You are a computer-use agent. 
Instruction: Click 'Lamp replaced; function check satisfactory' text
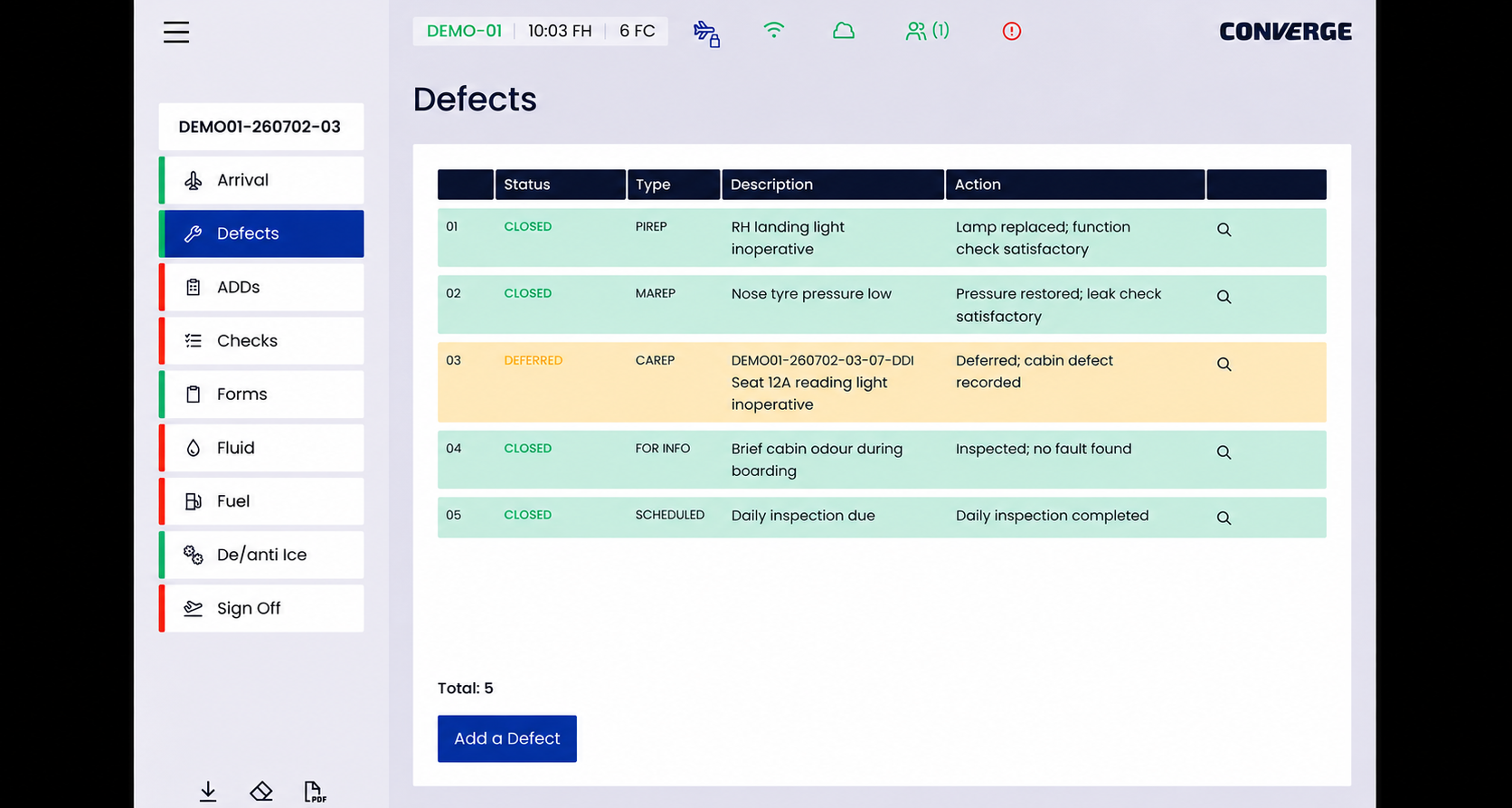(x=1043, y=238)
